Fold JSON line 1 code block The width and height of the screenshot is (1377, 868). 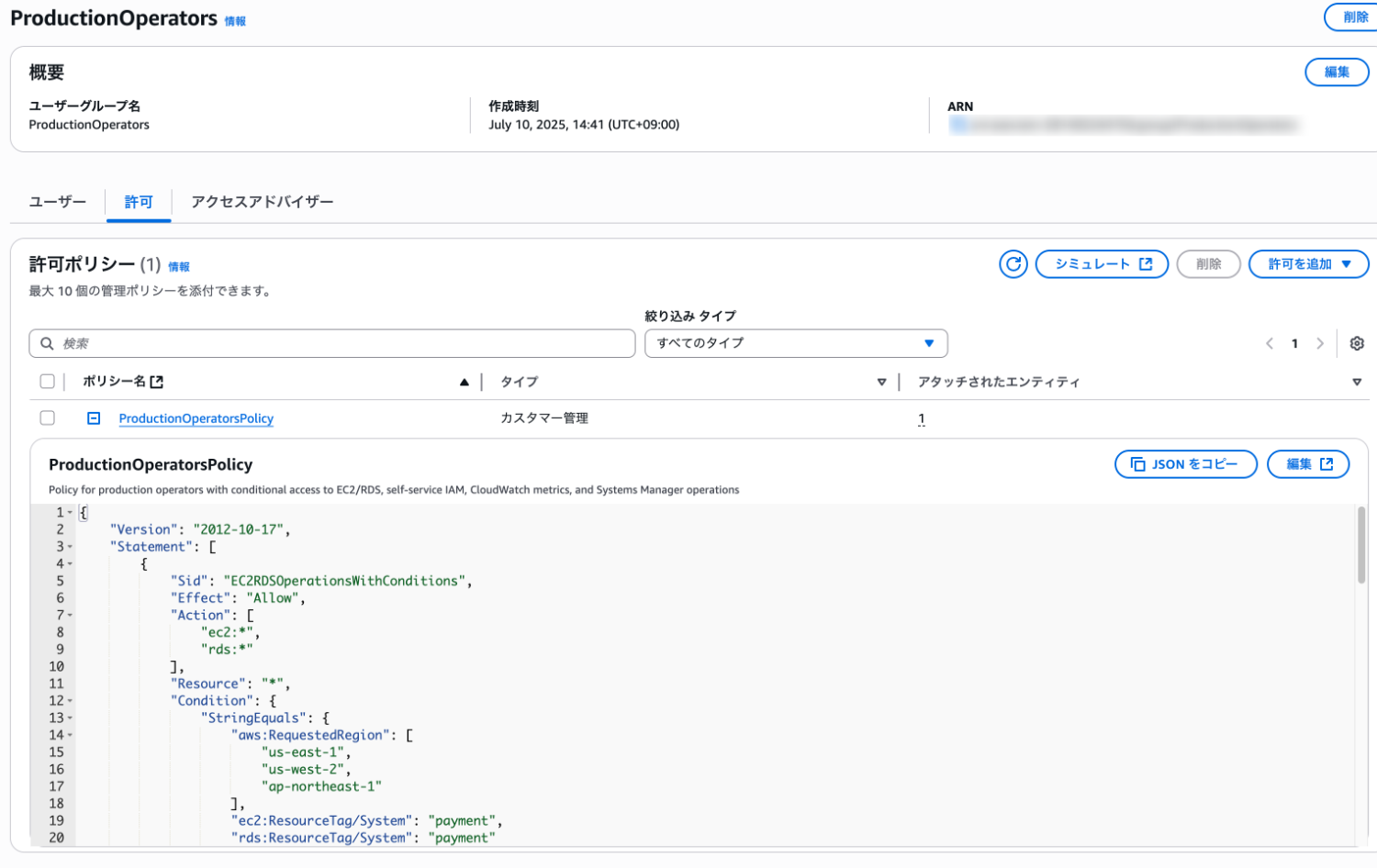coord(70,513)
